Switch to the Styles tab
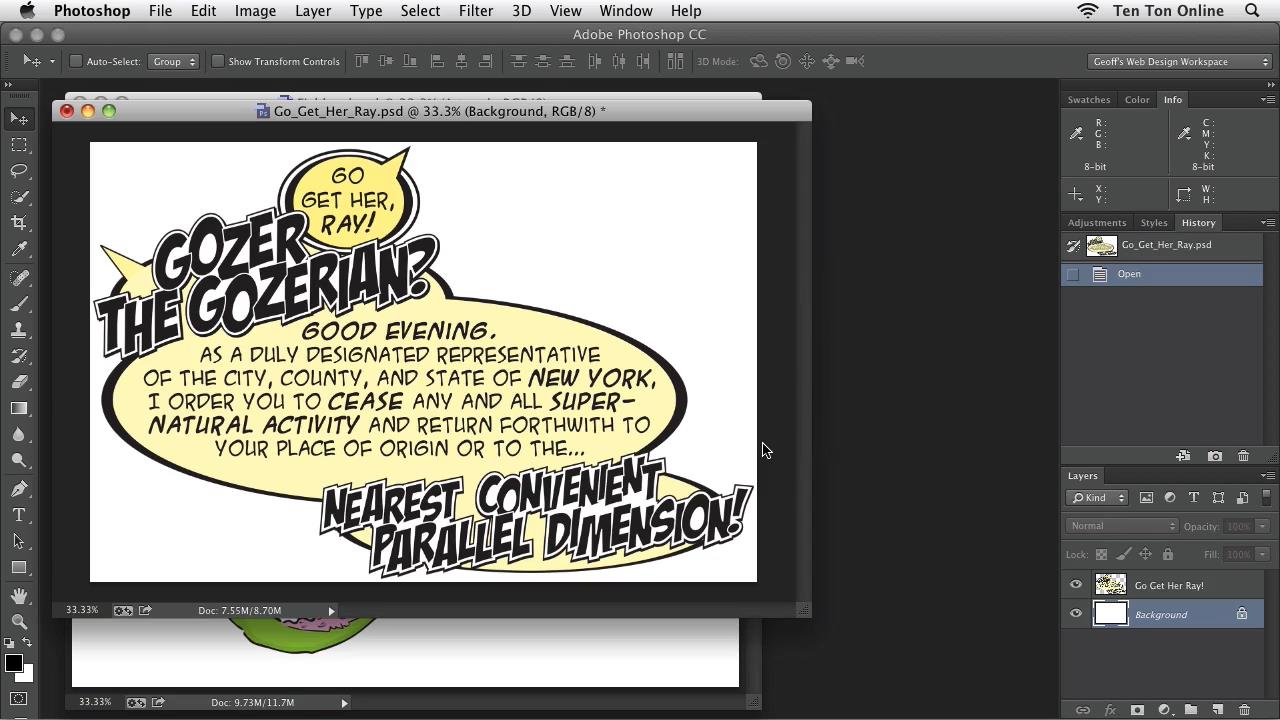The image size is (1280, 720). click(1154, 223)
